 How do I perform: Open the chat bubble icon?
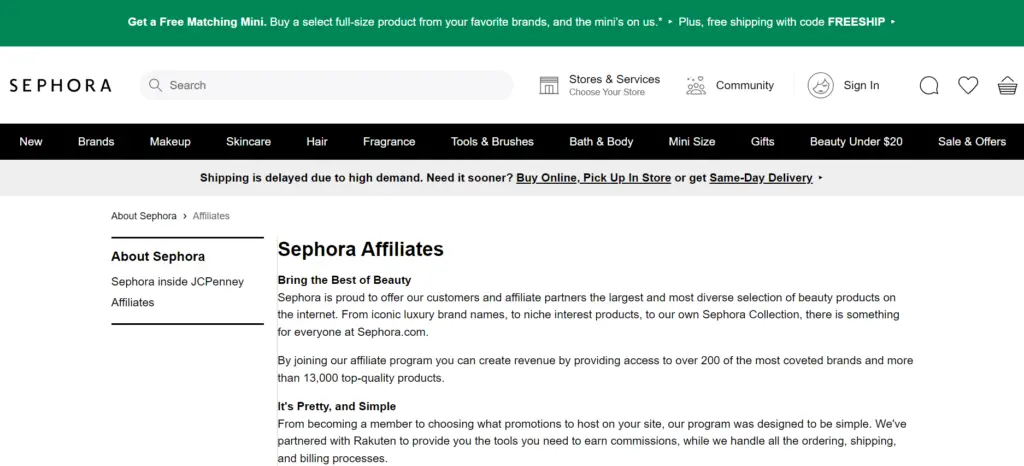929,86
